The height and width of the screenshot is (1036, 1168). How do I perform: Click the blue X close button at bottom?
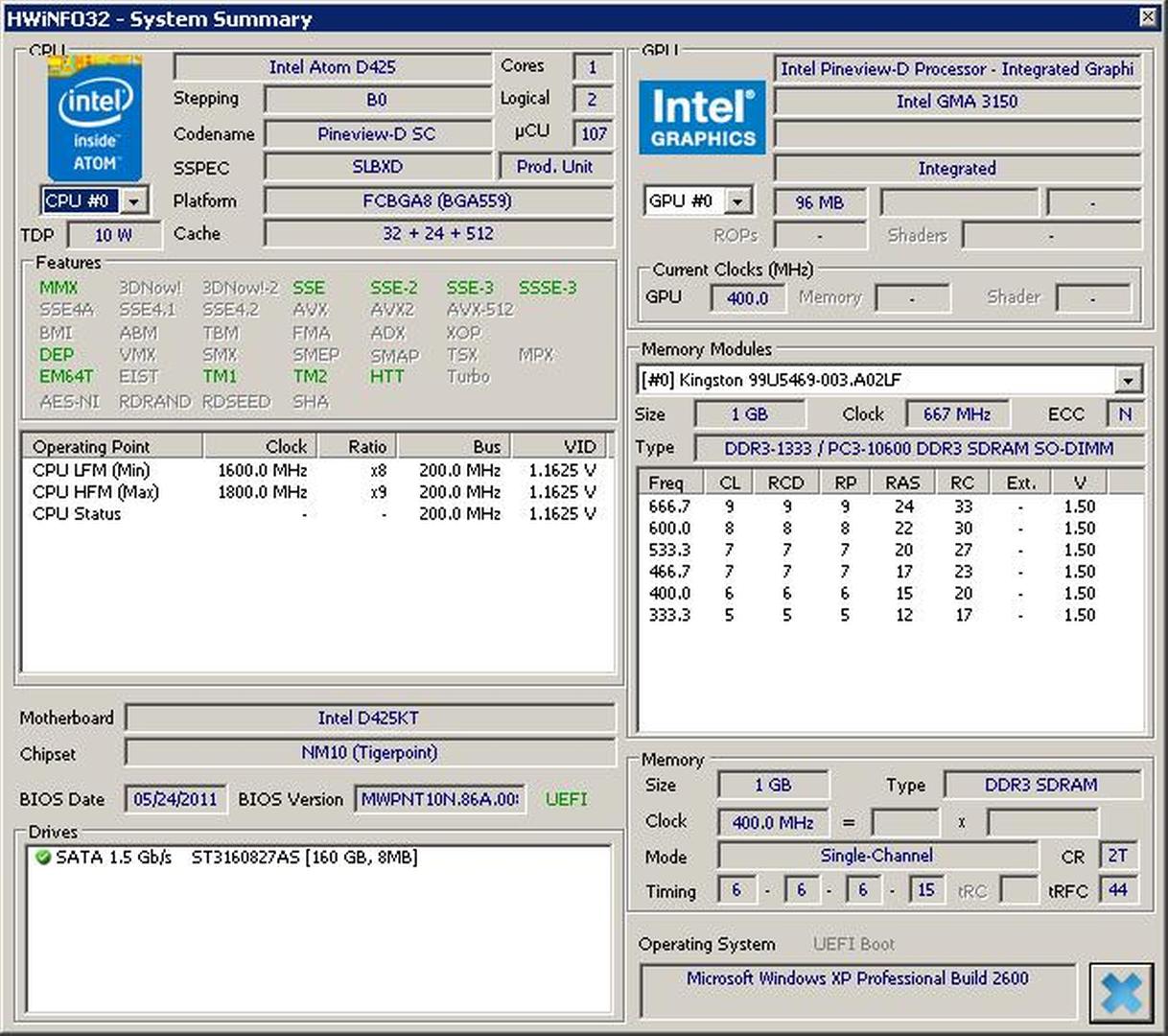(x=1121, y=993)
